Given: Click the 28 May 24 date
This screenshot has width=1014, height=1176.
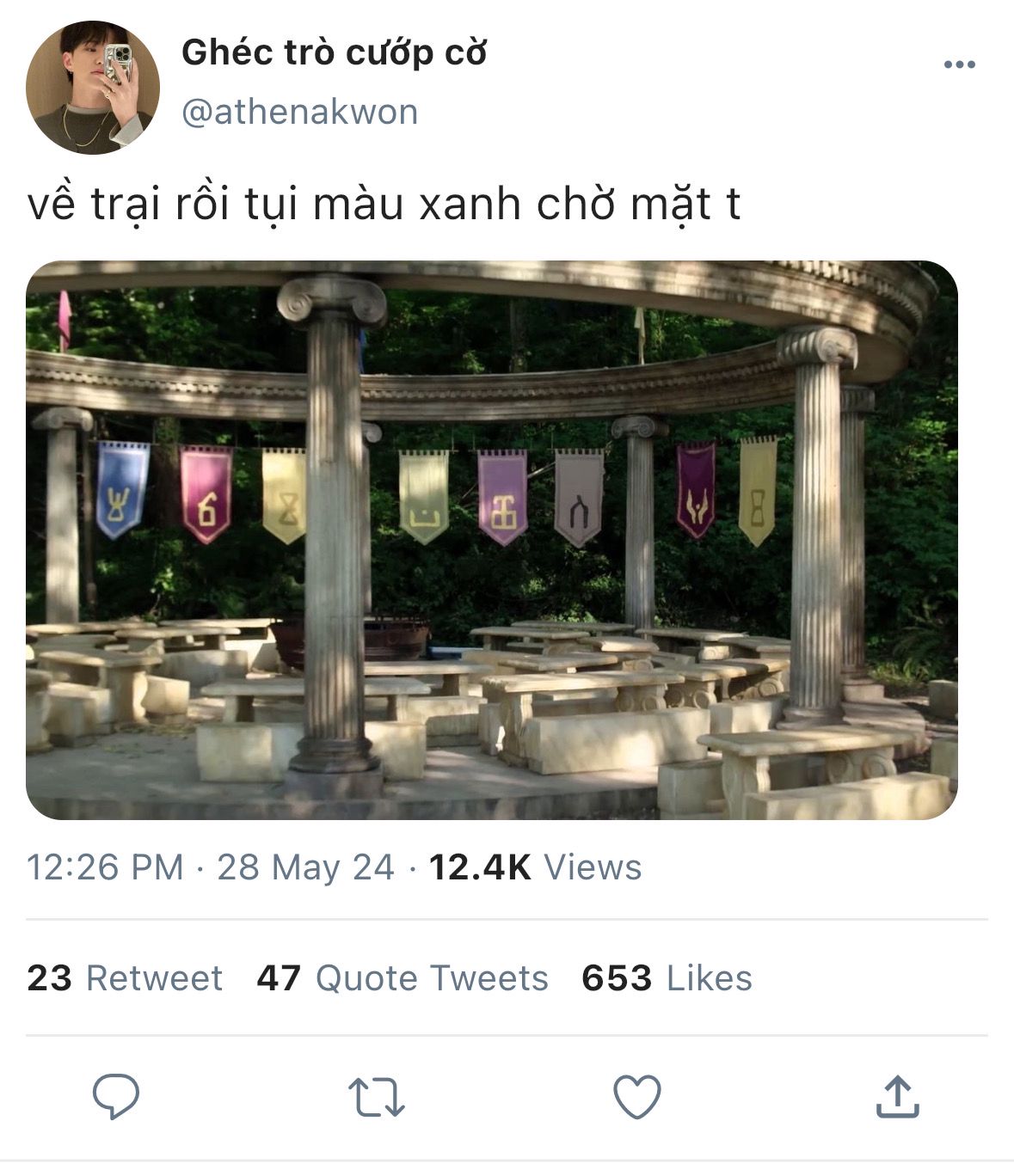Looking at the screenshot, I should pos(305,867).
